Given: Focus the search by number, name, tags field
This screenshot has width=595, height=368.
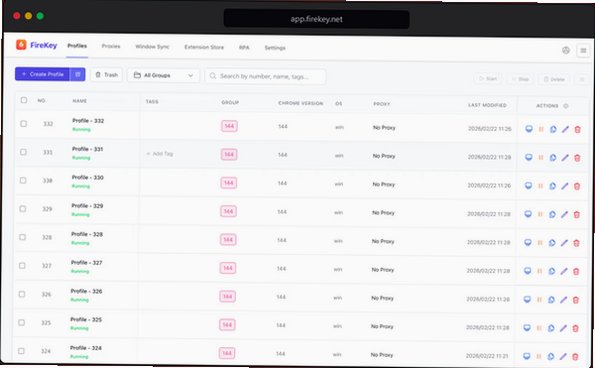Looking at the screenshot, I should pyautogui.click(x=266, y=76).
